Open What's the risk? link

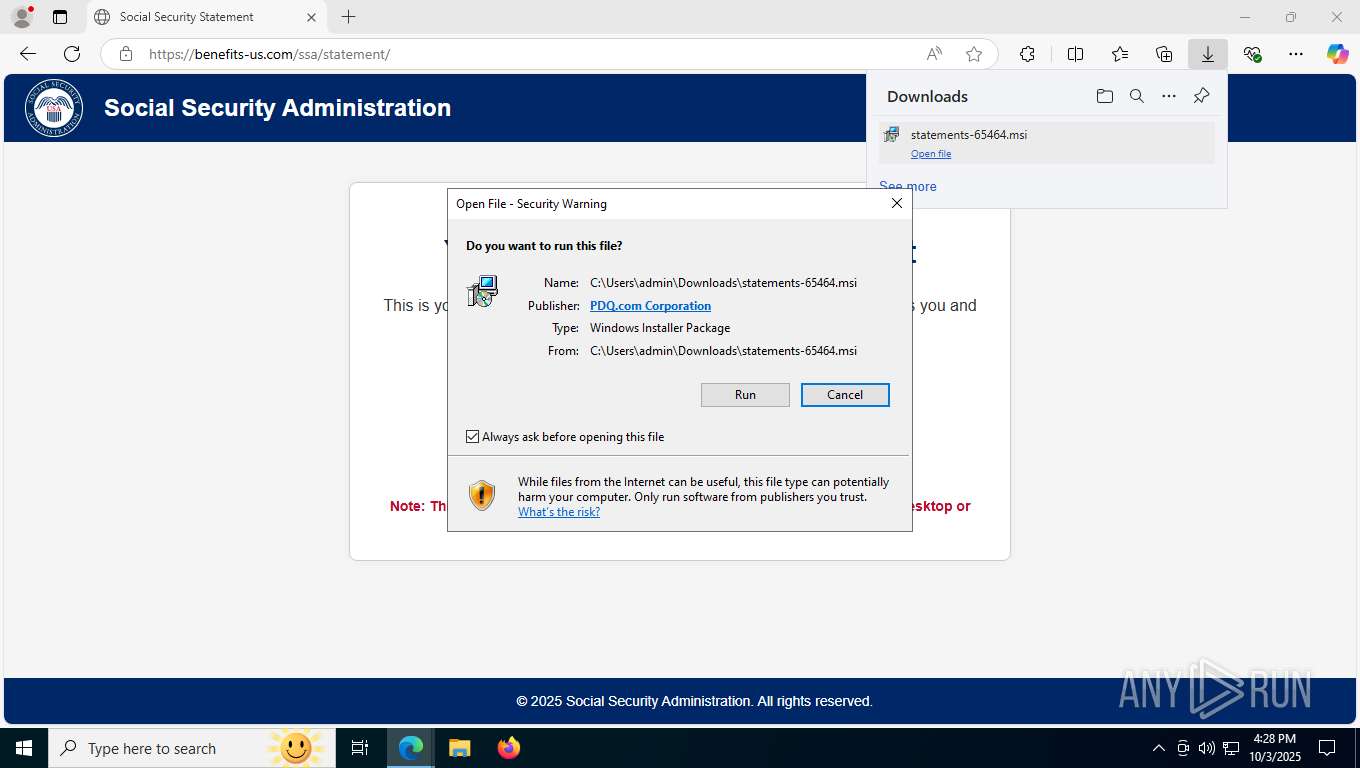(559, 512)
